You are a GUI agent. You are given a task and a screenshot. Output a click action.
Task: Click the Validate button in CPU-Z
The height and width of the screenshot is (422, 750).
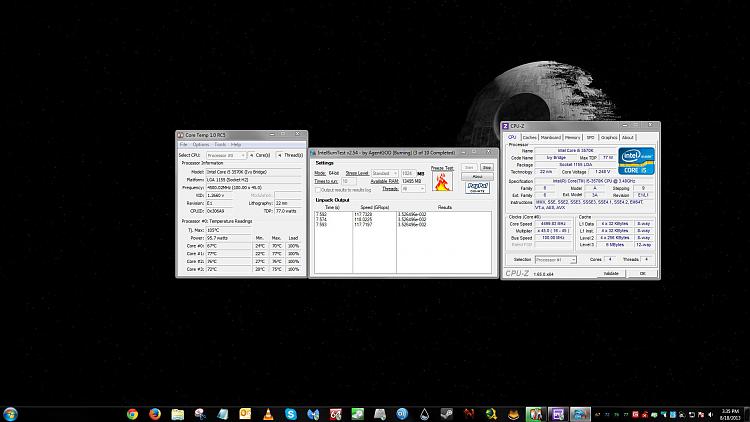click(611, 274)
